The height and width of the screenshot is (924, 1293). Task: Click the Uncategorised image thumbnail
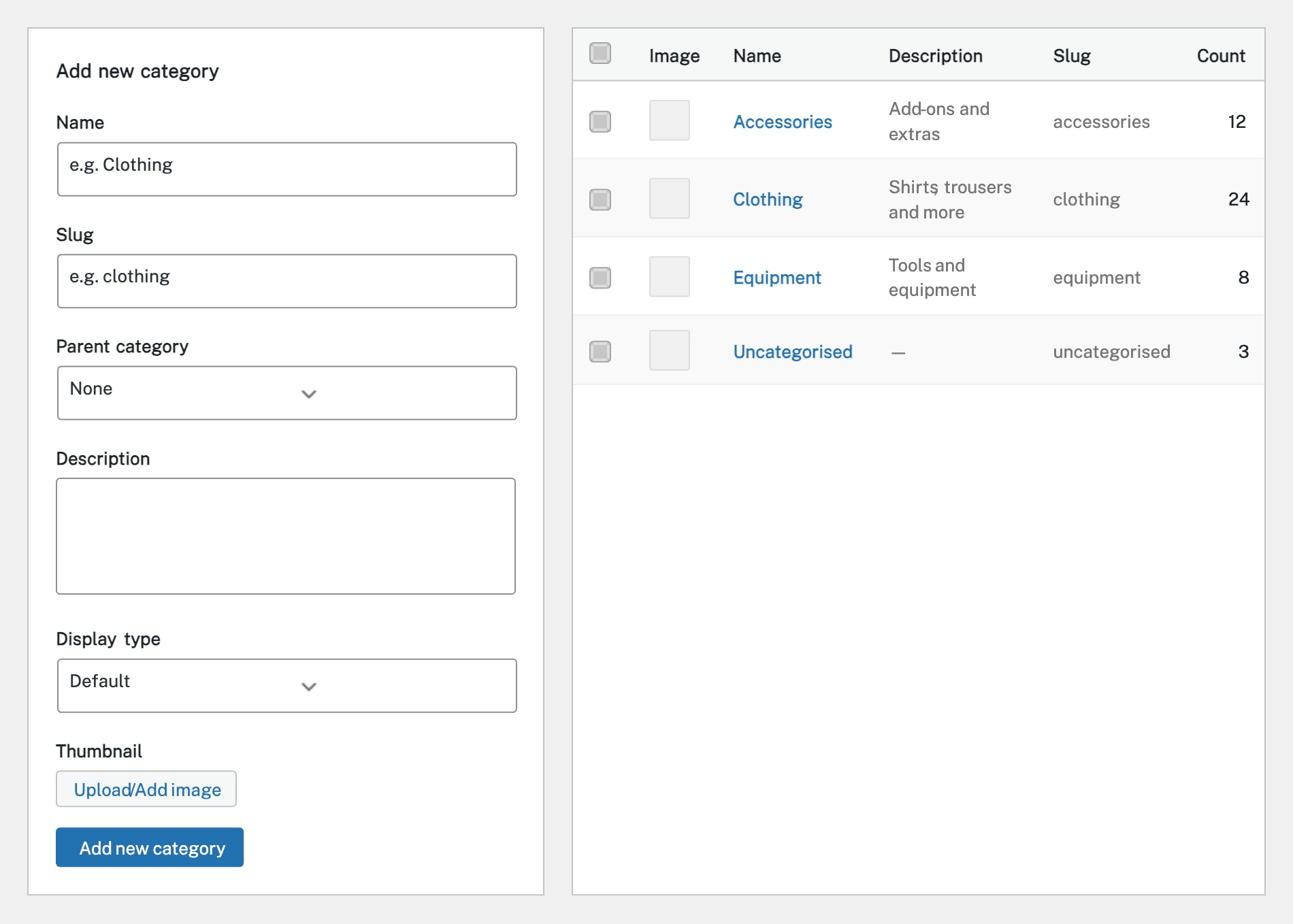(x=670, y=350)
